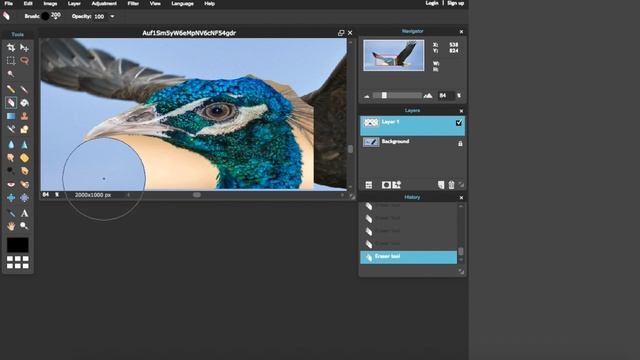Click the Navigator preview thumbnail

[x=394, y=56]
